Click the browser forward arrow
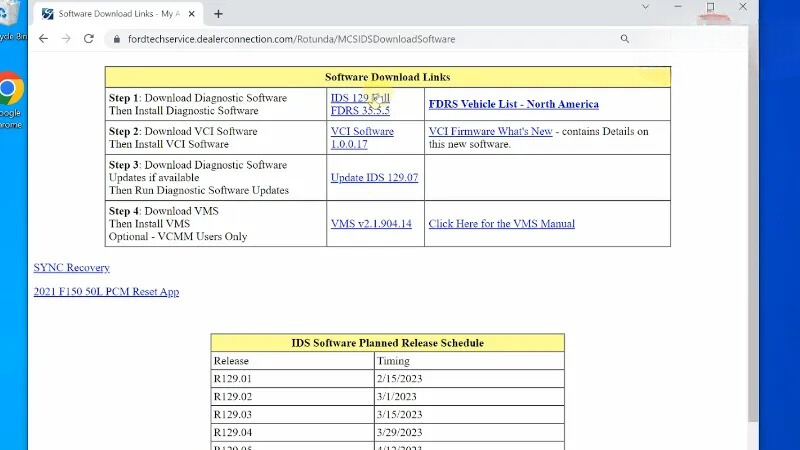This screenshot has width=800, height=450. click(66, 39)
